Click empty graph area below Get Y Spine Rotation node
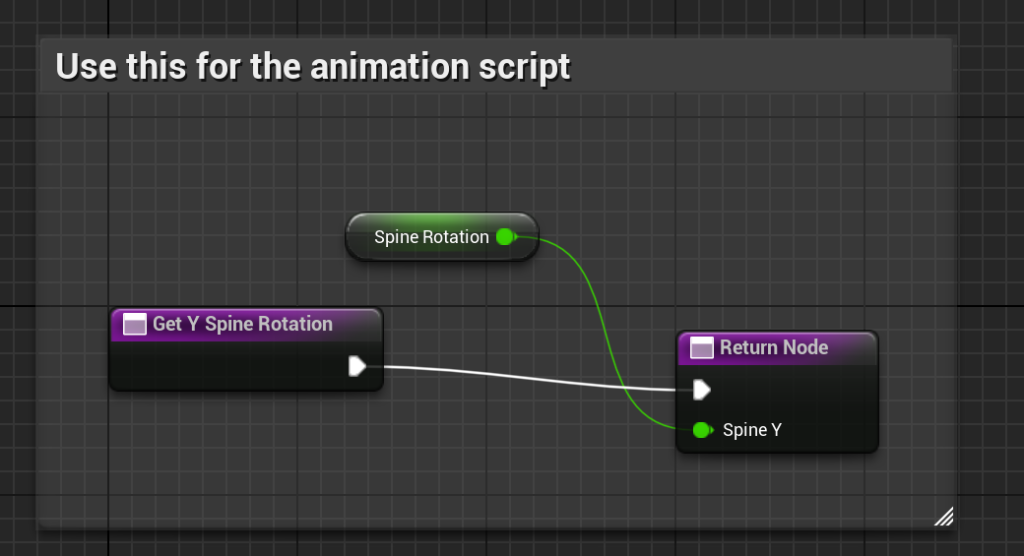 pyautogui.click(x=245, y=450)
